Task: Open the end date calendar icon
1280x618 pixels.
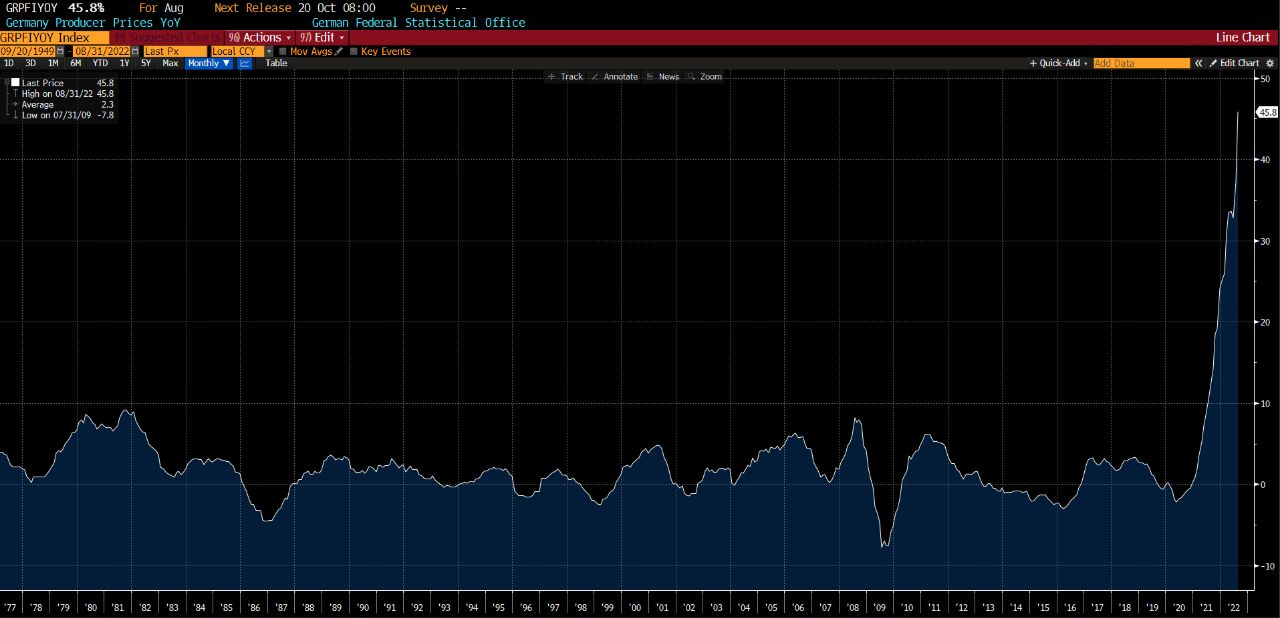Action: tap(134, 51)
